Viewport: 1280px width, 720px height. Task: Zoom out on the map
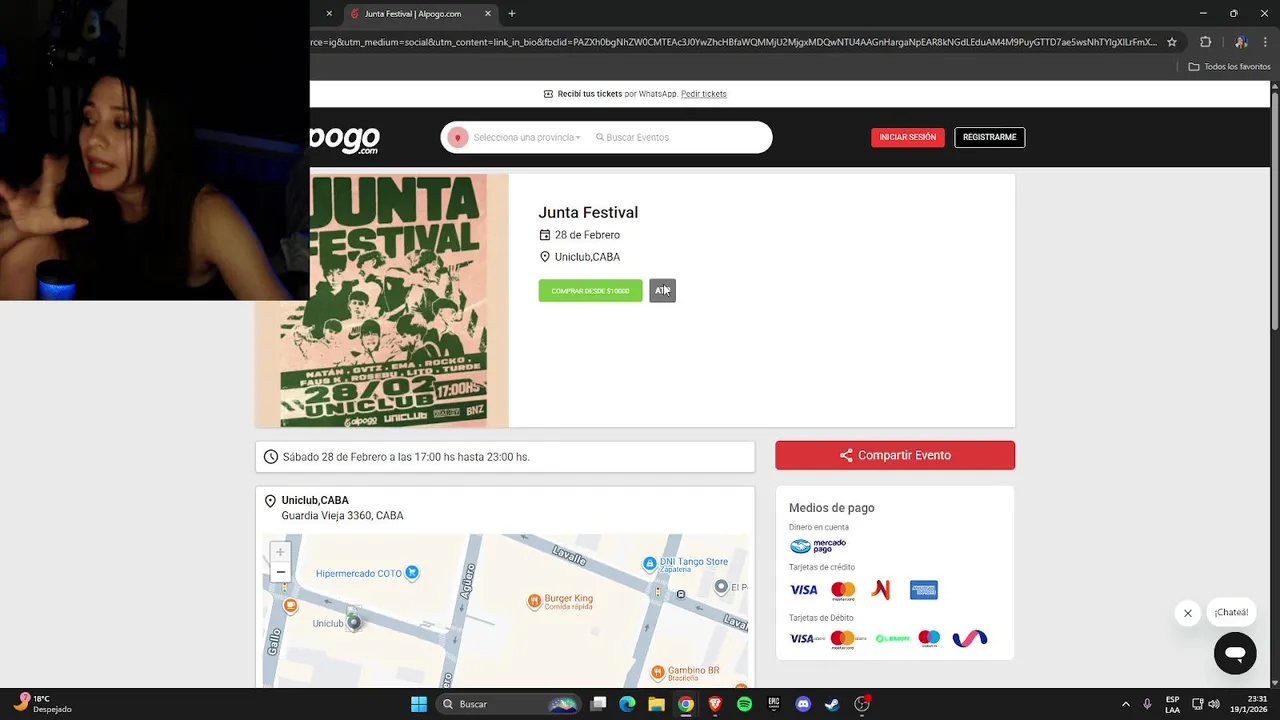280,572
